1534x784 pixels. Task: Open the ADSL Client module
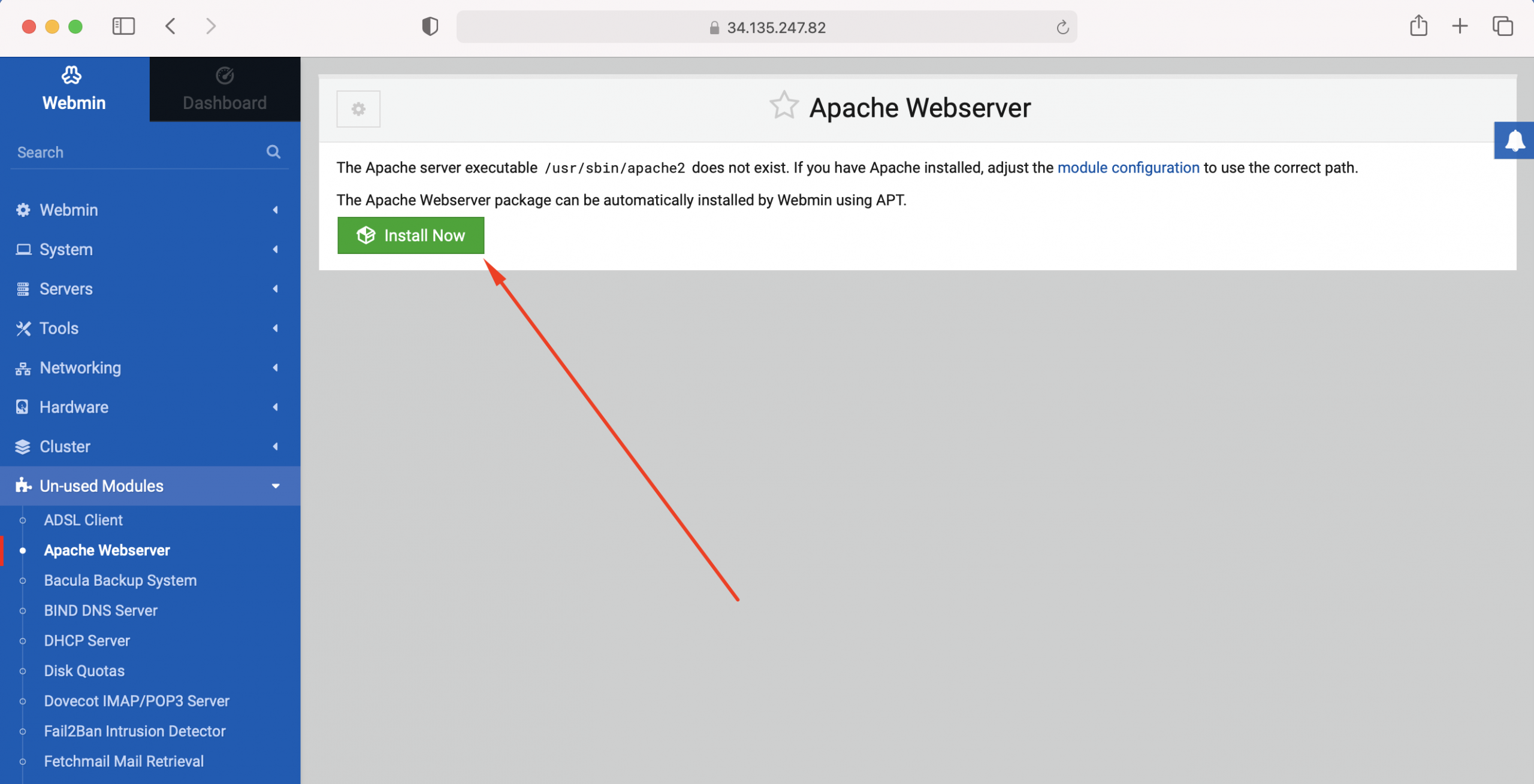pos(83,520)
